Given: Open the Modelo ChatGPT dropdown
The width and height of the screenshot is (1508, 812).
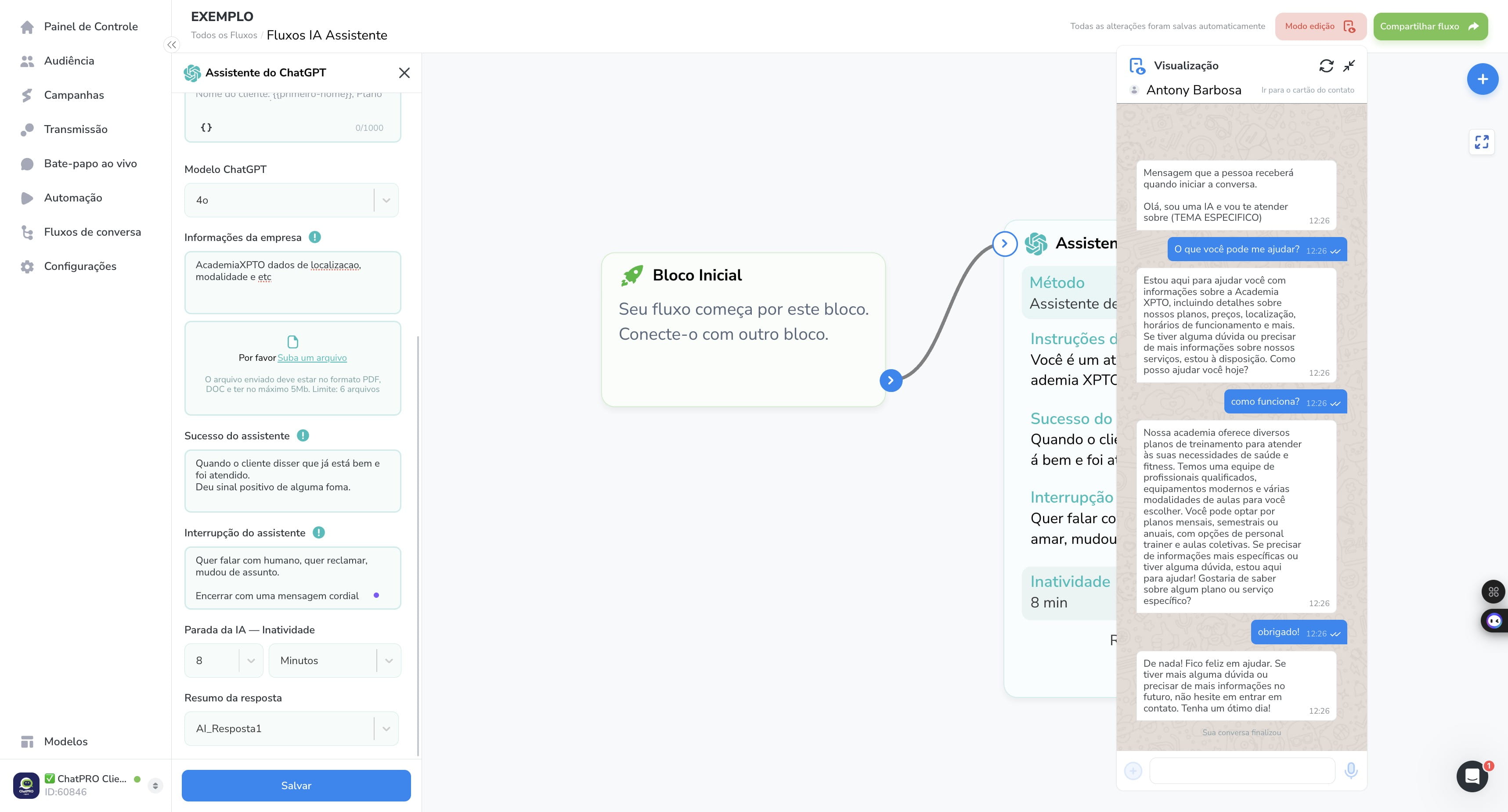Looking at the screenshot, I should click(x=292, y=200).
